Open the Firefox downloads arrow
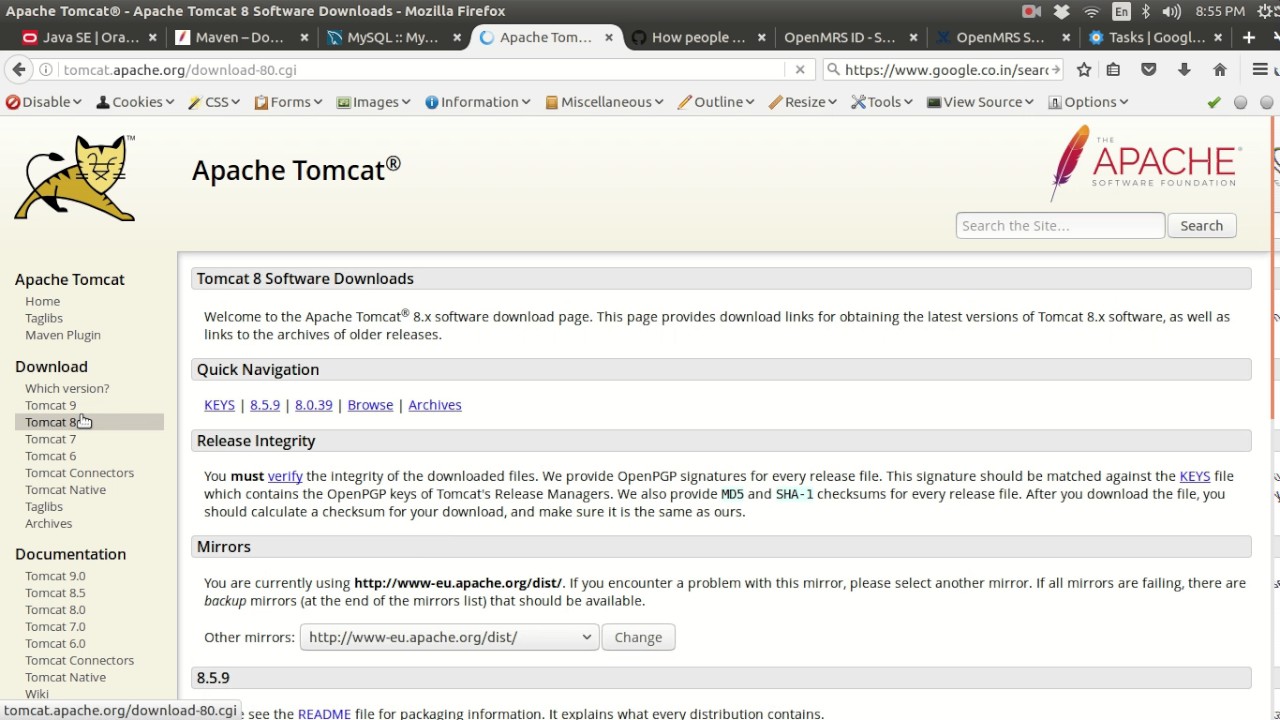1280x720 pixels. pyautogui.click(x=1184, y=70)
